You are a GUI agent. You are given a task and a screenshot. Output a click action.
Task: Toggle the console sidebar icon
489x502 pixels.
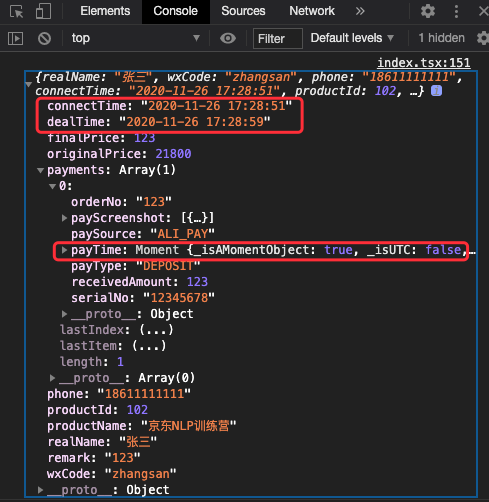click(x=16, y=38)
